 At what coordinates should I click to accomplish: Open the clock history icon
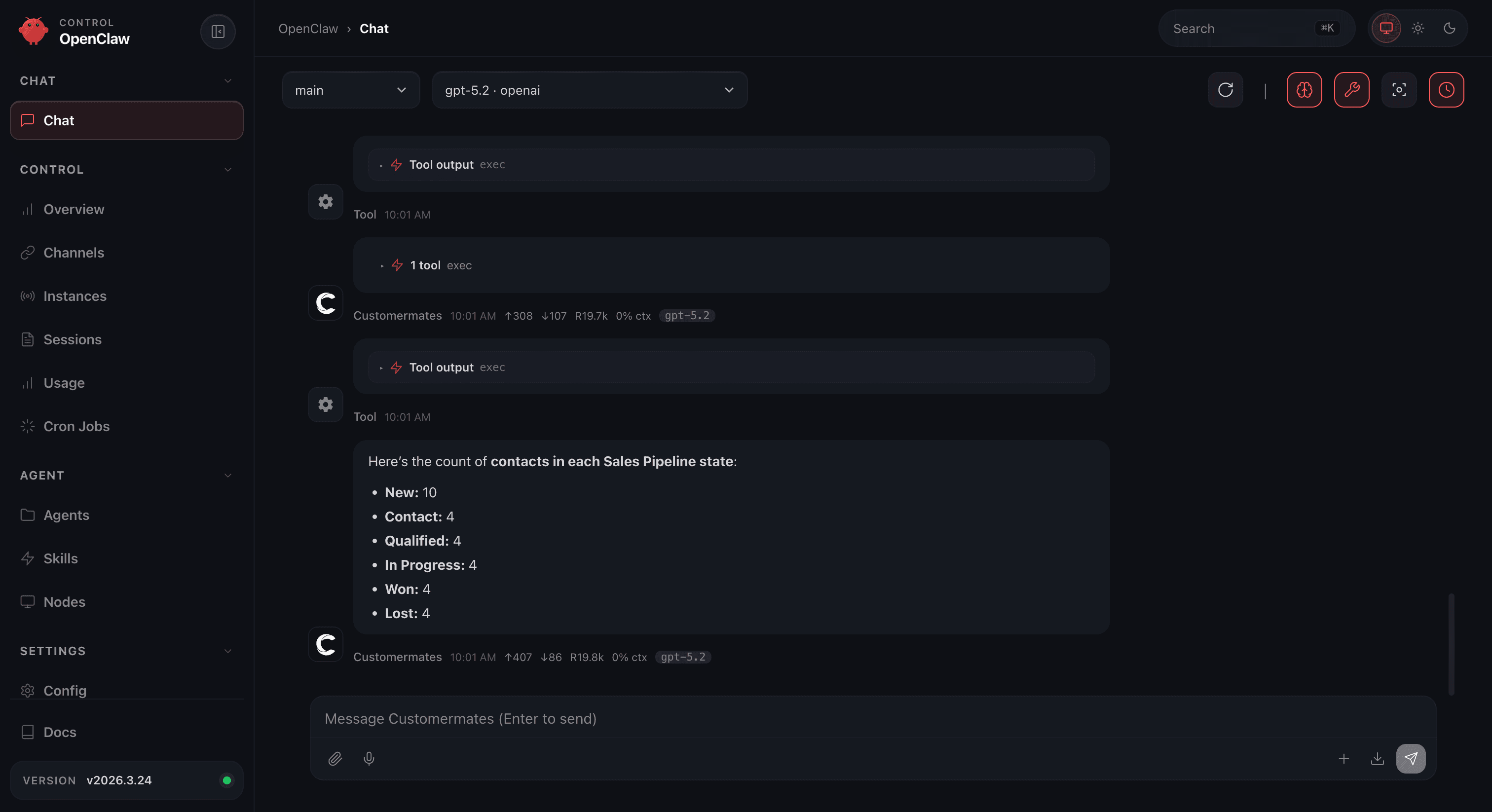click(1446, 90)
